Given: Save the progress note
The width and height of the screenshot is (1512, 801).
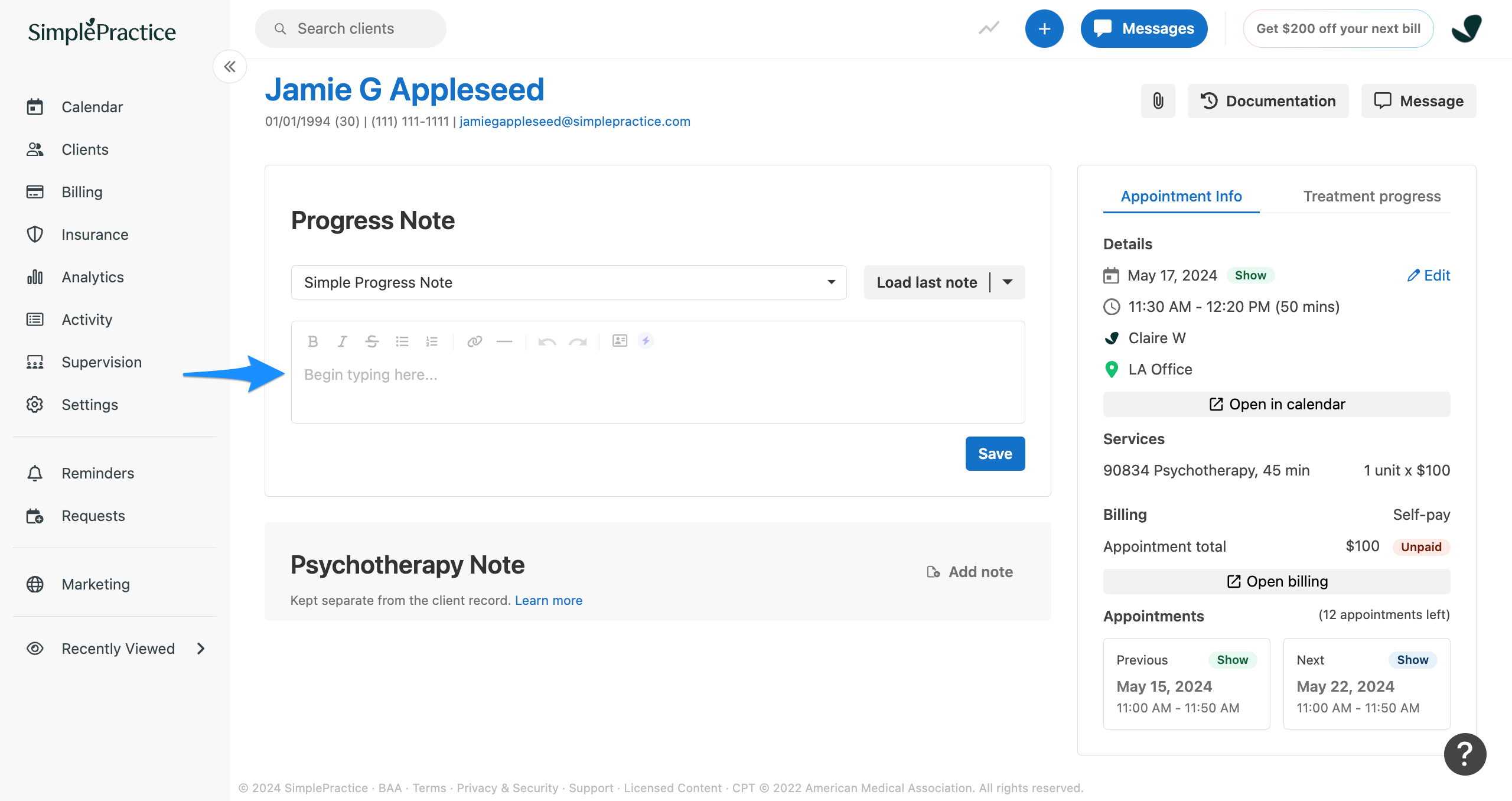Looking at the screenshot, I should (x=995, y=454).
